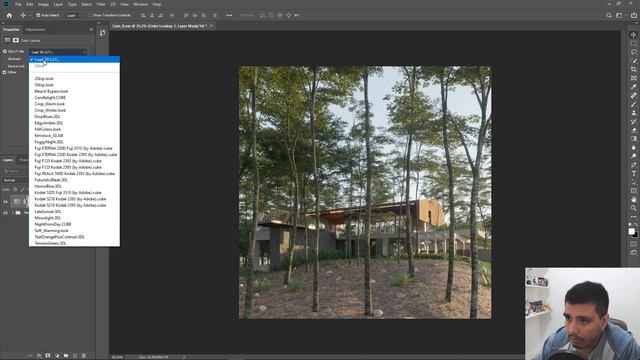Select the Lasso tool
Viewport: 640px width, 360px height.
tap(633, 52)
